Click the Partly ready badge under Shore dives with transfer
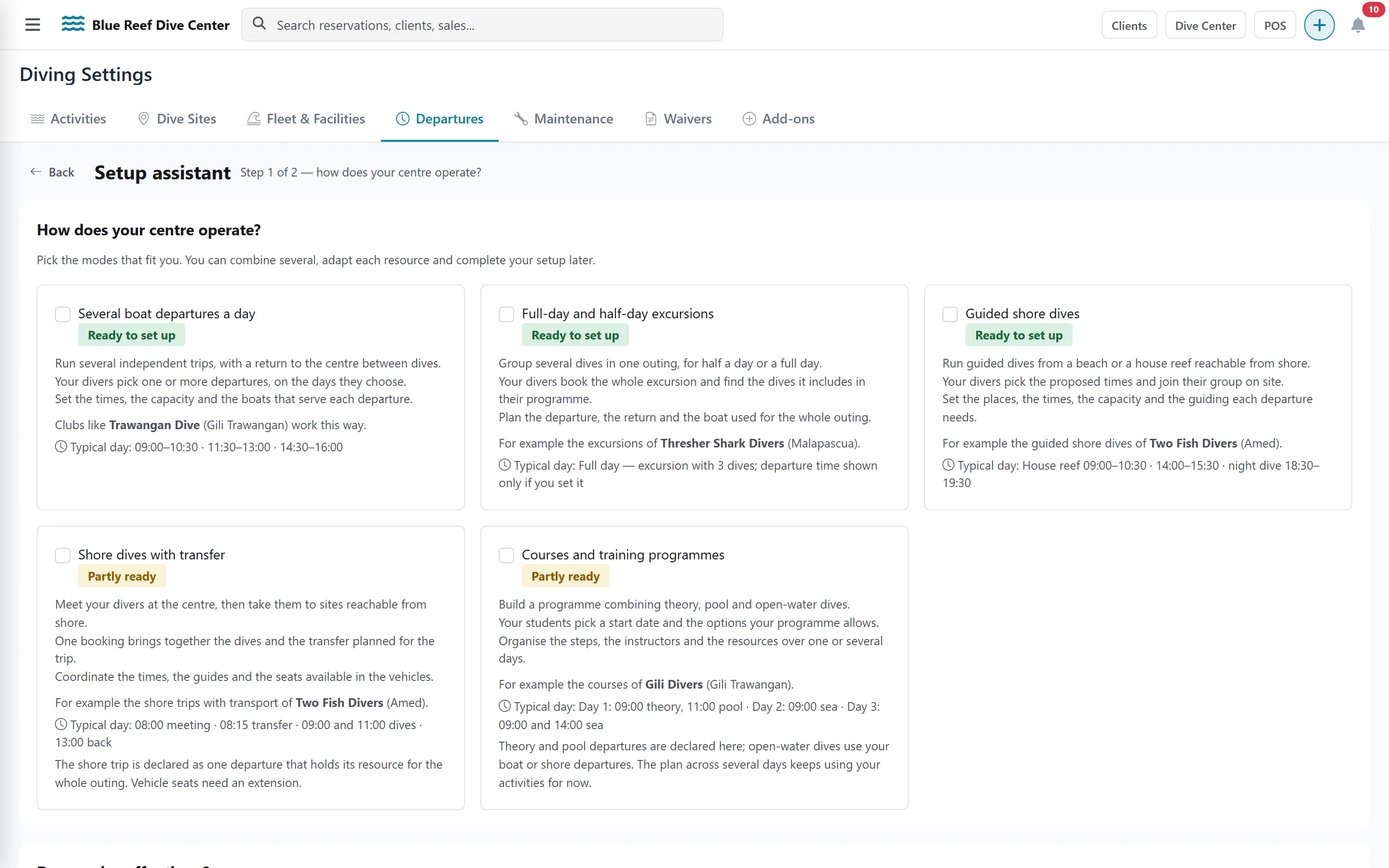This screenshot has height=868, width=1389. pos(122,576)
